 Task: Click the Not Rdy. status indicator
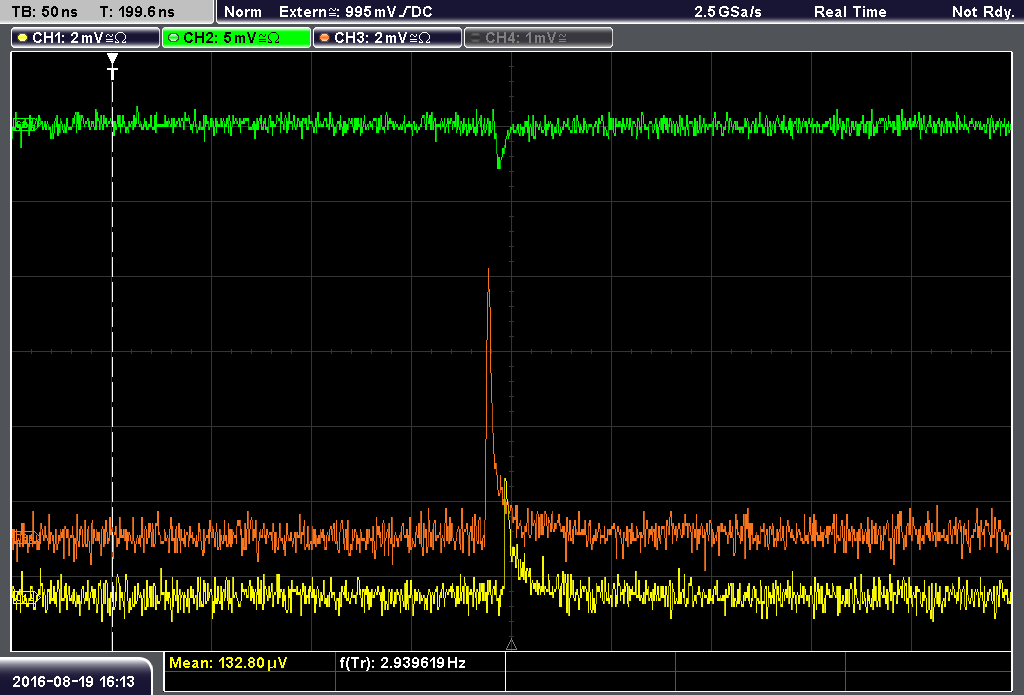[x=982, y=12]
